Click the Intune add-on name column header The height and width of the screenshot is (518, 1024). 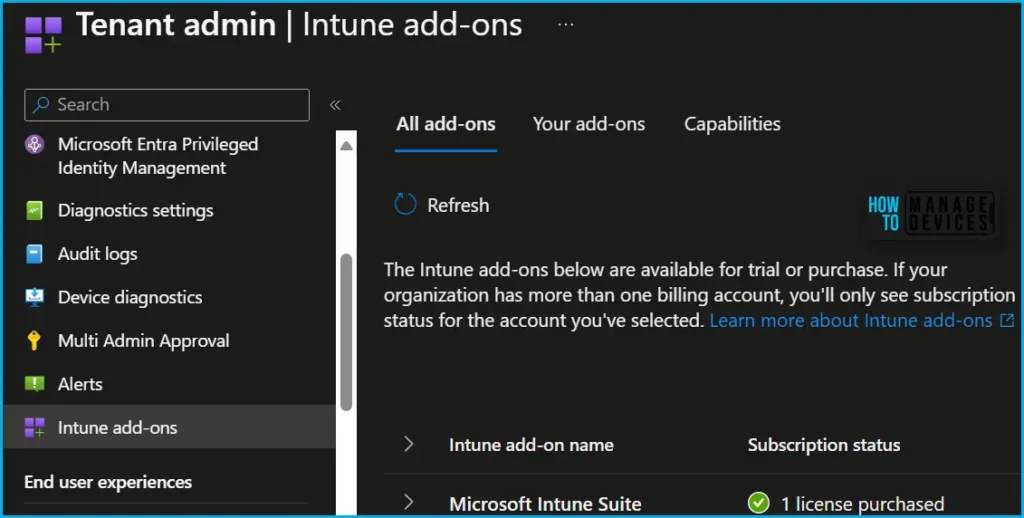click(531, 445)
